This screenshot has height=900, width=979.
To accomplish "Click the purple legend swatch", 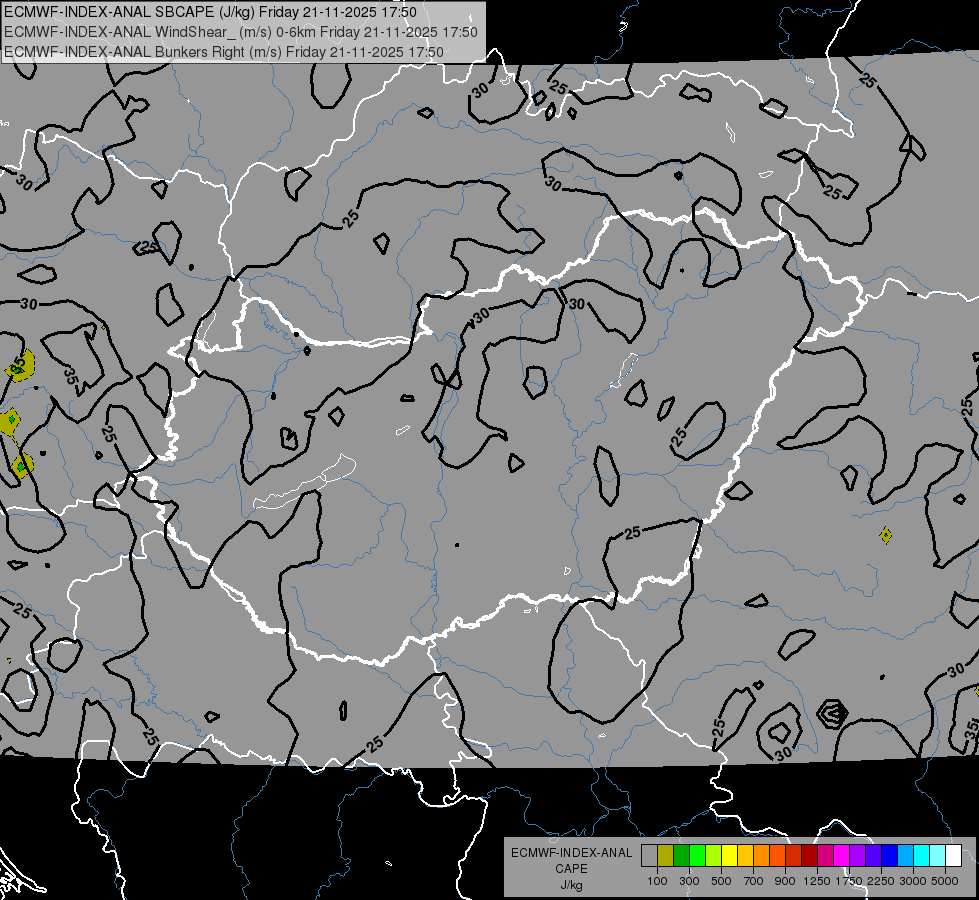I will (858, 855).
